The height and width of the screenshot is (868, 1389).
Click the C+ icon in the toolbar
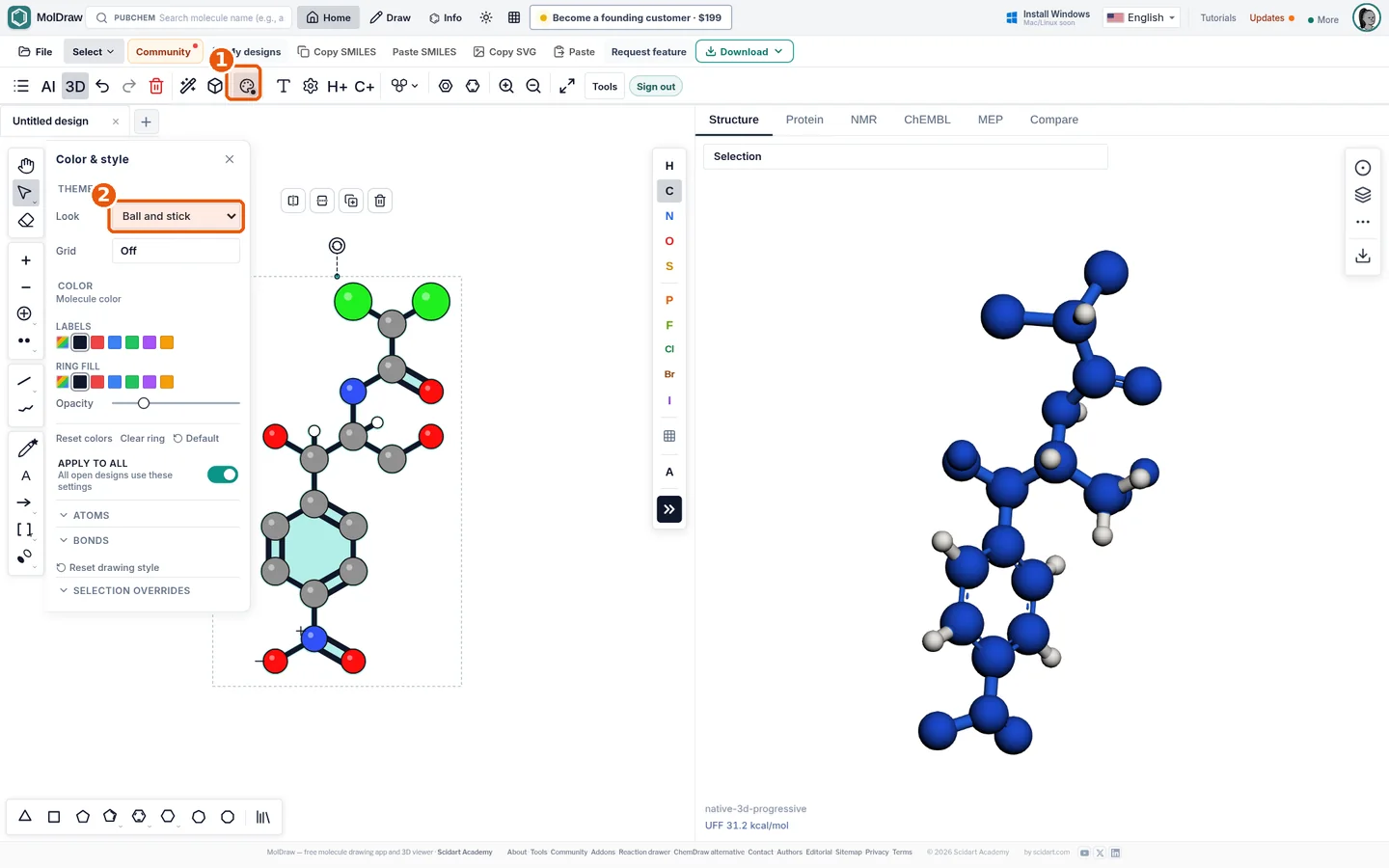point(364,86)
